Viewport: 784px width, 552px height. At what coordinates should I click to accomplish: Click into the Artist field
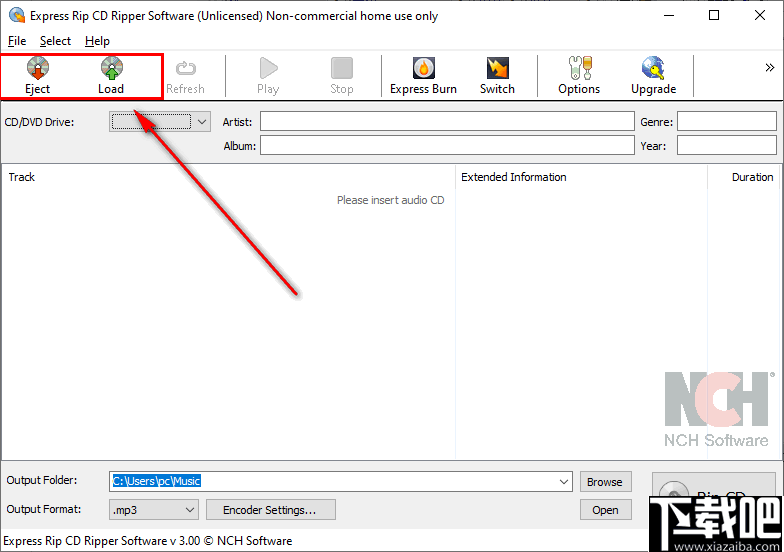coord(447,122)
